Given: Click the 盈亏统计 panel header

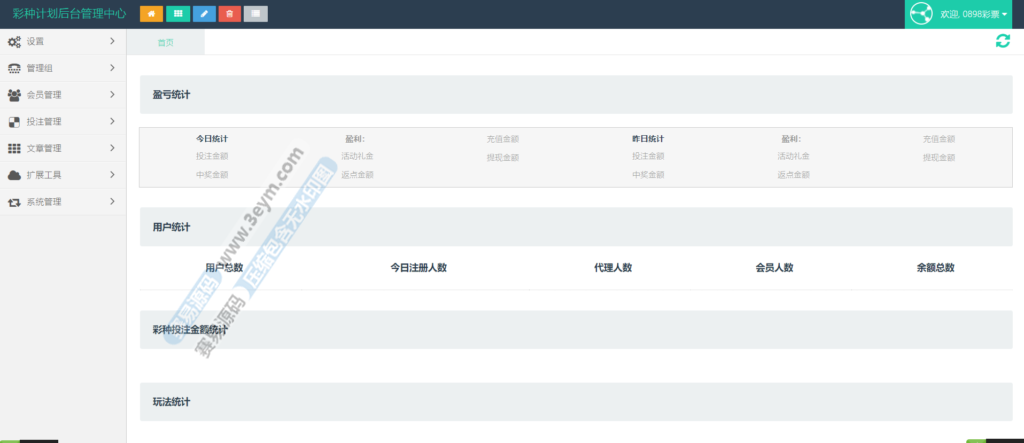Looking at the screenshot, I should click(x=171, y=95).
